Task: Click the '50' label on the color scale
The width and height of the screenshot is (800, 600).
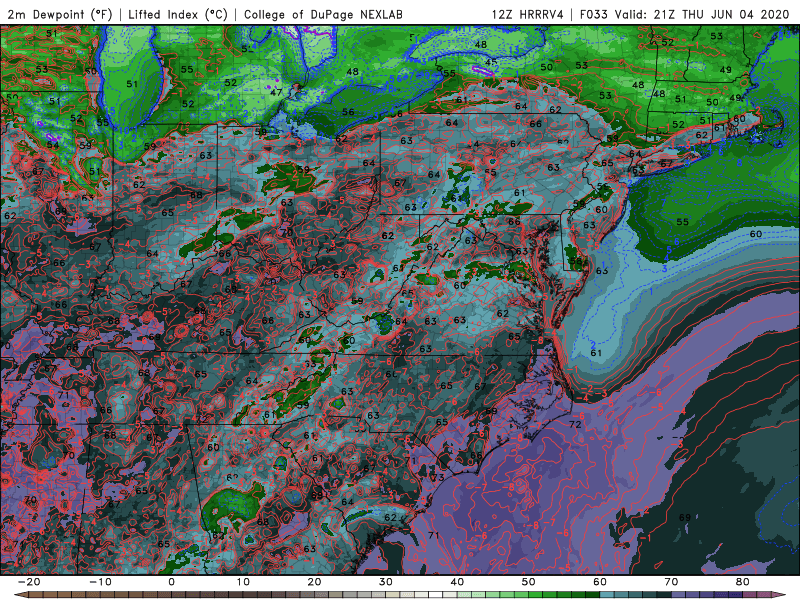Action: [x=529, y=582]
